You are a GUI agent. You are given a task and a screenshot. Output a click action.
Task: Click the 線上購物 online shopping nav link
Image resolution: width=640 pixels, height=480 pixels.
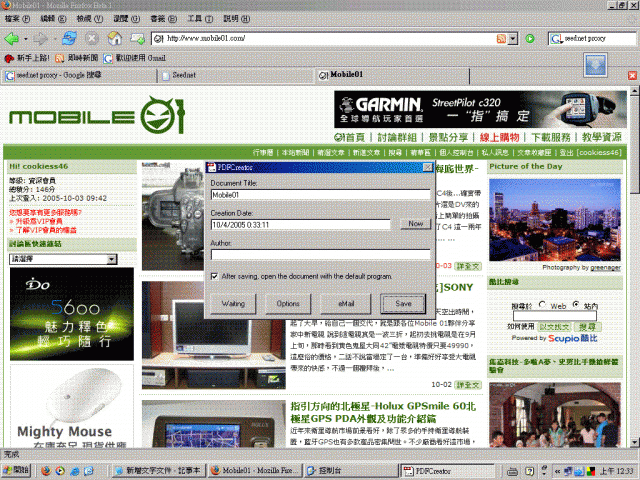pos(500,137)
